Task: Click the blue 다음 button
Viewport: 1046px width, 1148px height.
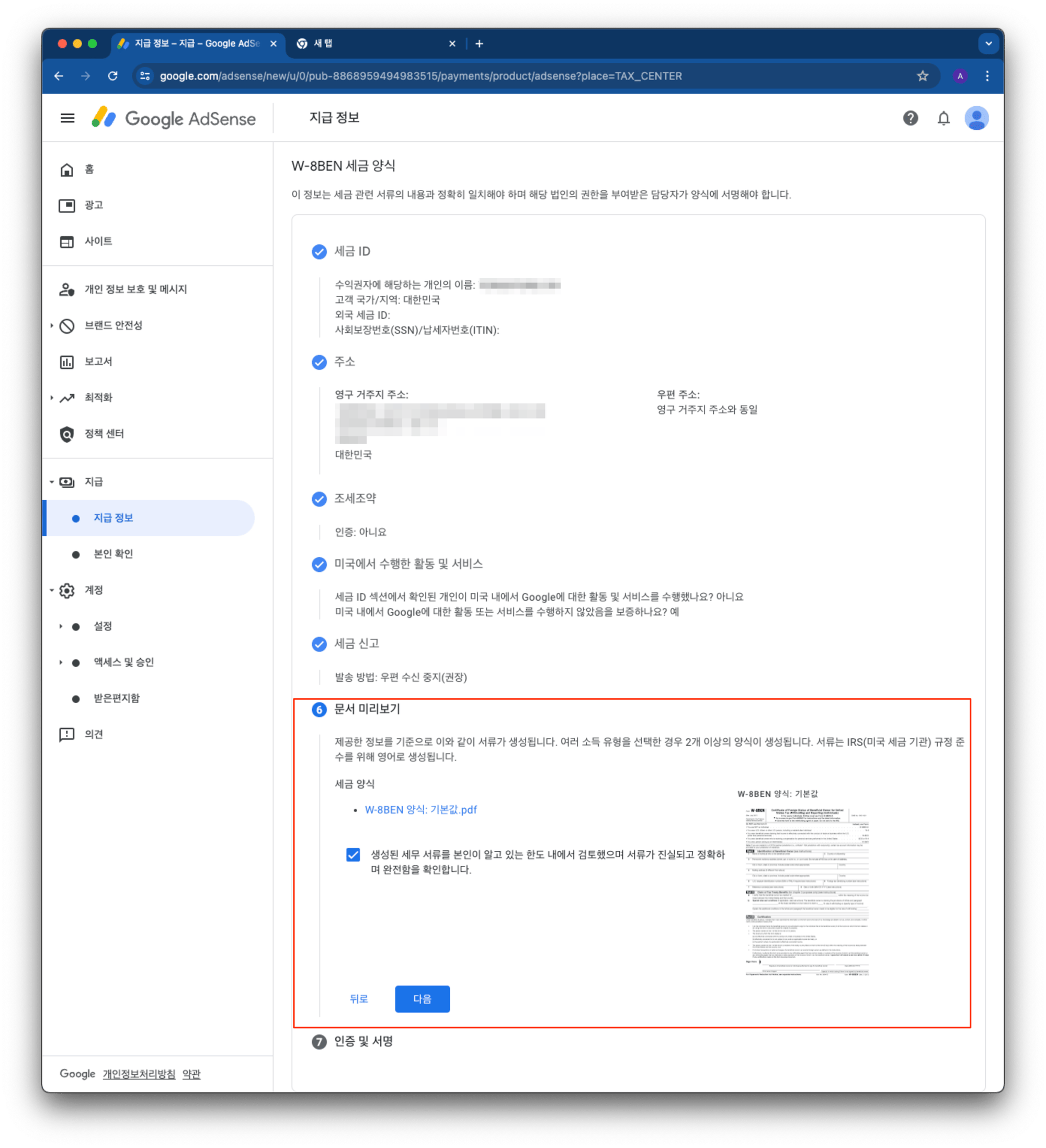Action: (x=422, y=998)
